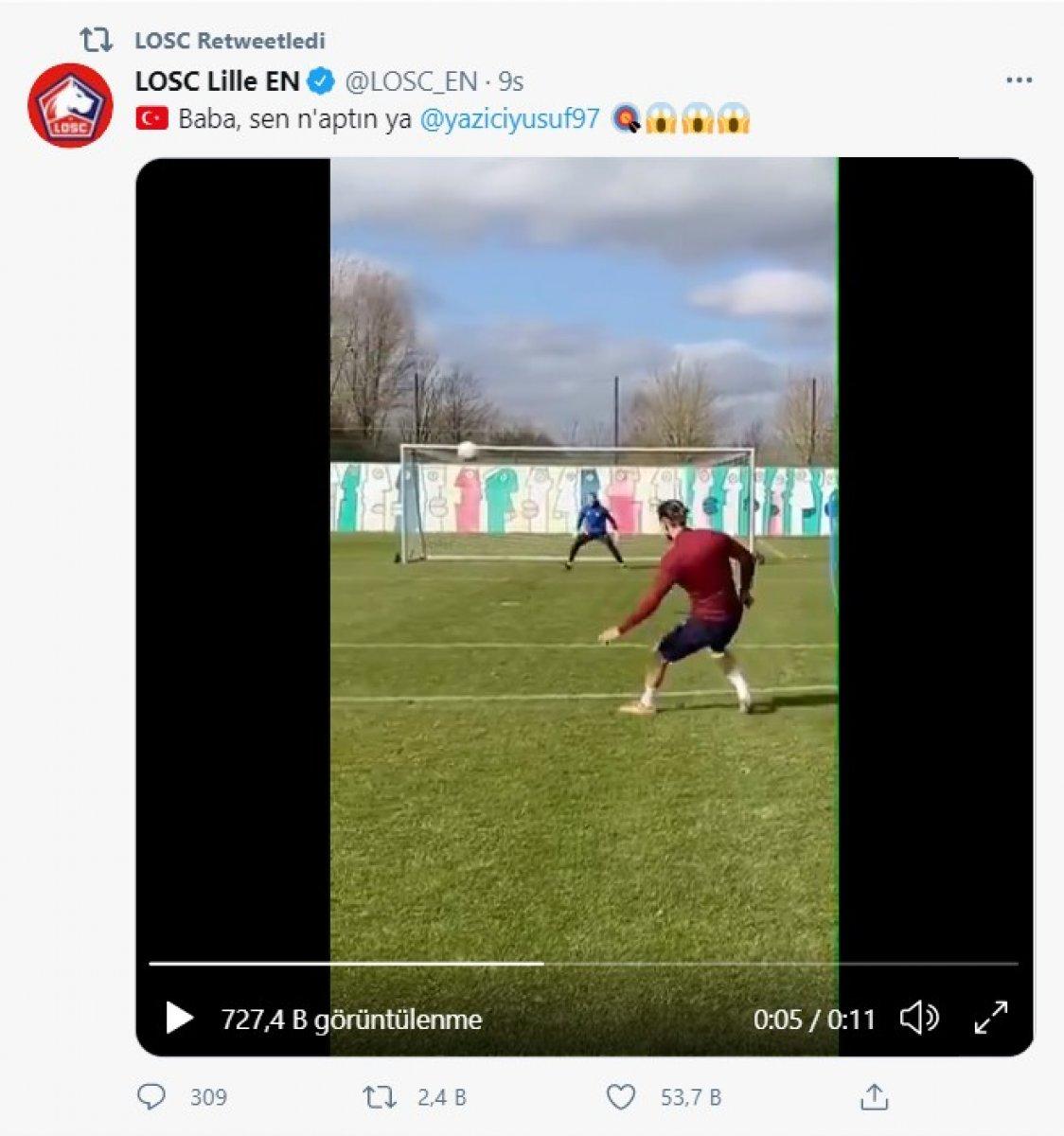Click the '309' replies count

tap(210, 1098)
